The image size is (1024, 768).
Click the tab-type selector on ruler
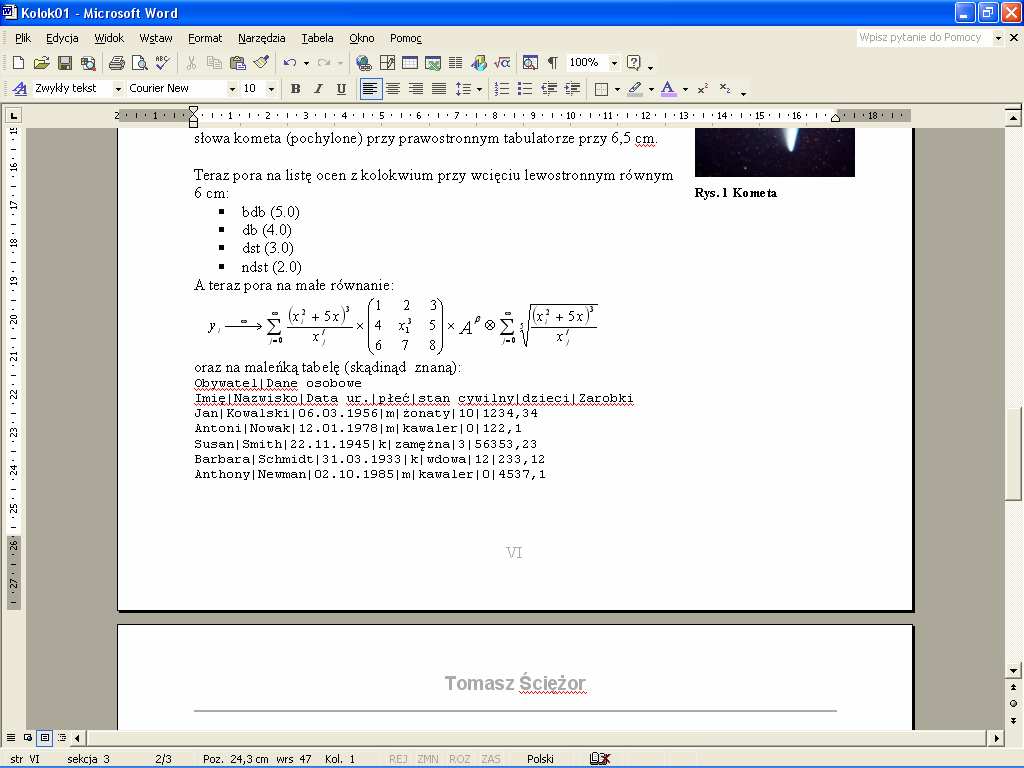point(13,116)
